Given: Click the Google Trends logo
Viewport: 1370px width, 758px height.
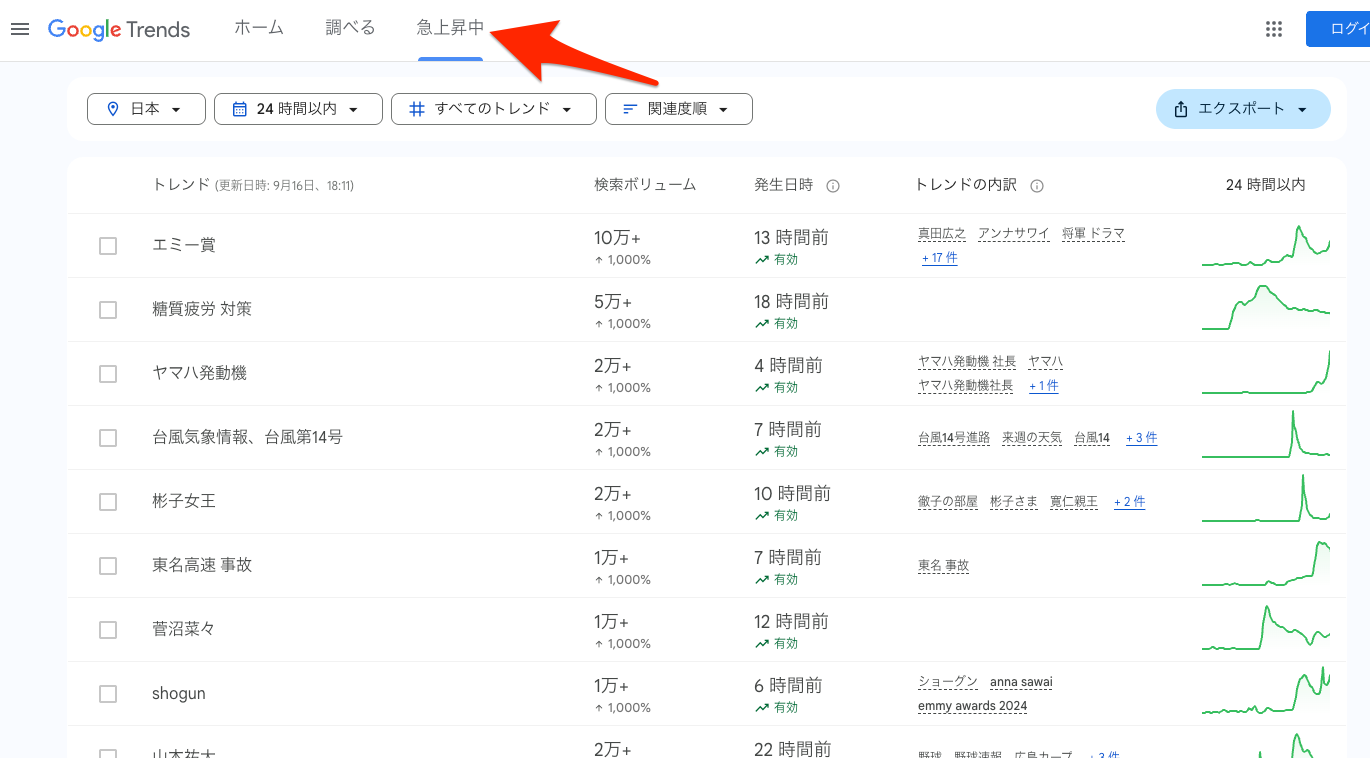Looking at the screenshot, I should point(119,30).
